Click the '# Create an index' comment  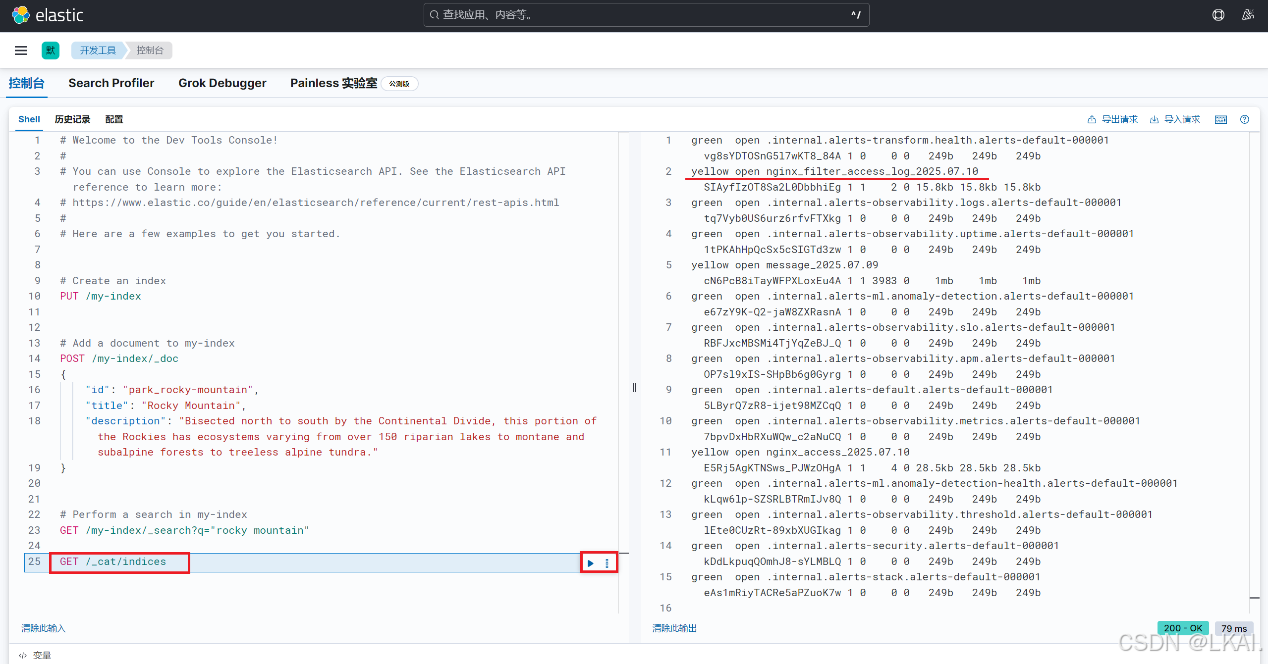pyautogui.click(x=113, y=281)
